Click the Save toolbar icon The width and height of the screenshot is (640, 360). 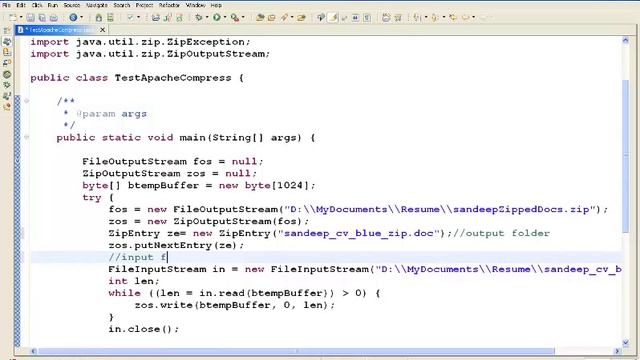pyautogui.click(x=31, y=18)
